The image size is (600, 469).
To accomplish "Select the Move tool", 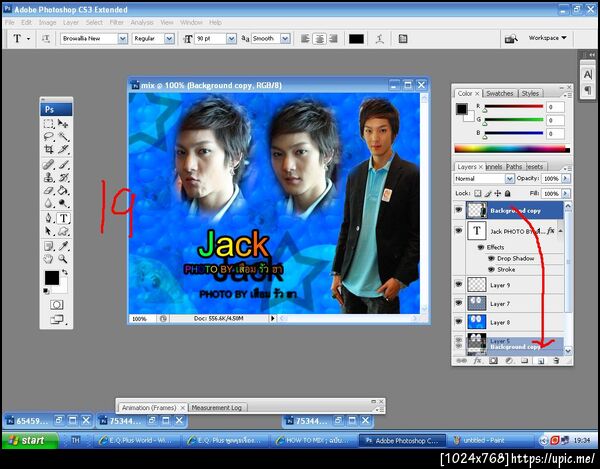I will [x=63, y=124].
